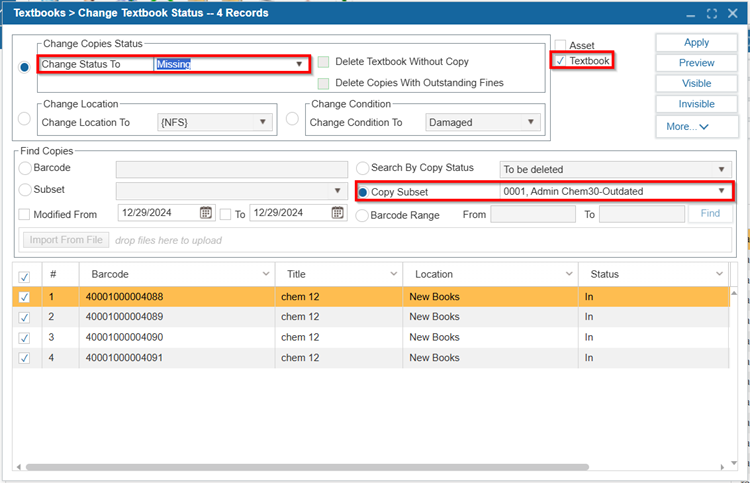750x483 pixels.
Task: Click the horizontal scrollbar left arrow
Action: coord(19,467)
